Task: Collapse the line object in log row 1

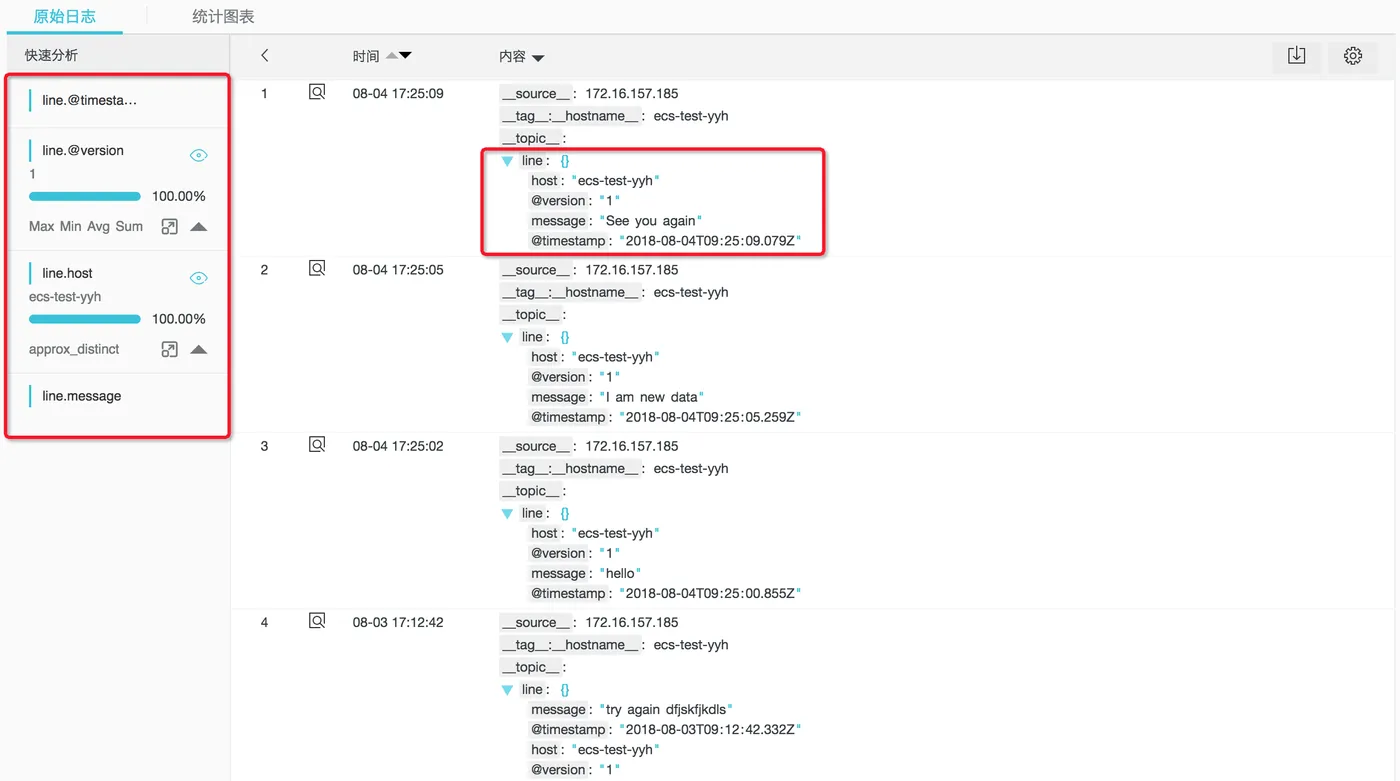Action: click(x=507, y=161)
